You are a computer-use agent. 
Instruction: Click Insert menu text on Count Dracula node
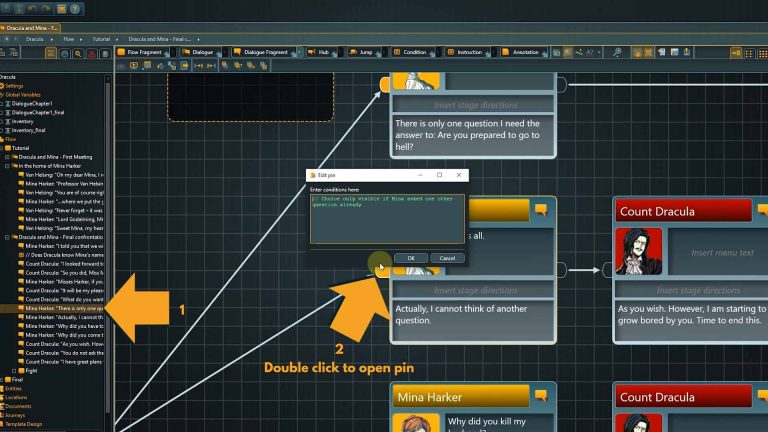pyautogui.click(x=722, y=253)
